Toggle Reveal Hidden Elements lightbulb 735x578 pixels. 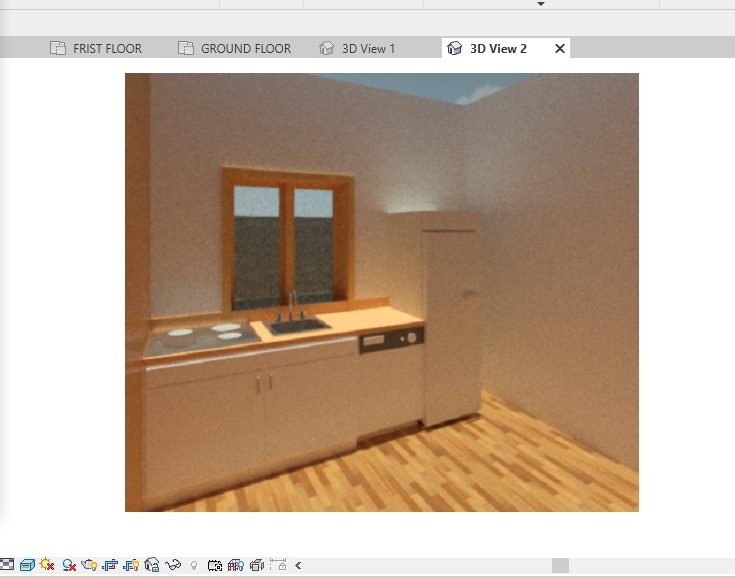(194, 565)
